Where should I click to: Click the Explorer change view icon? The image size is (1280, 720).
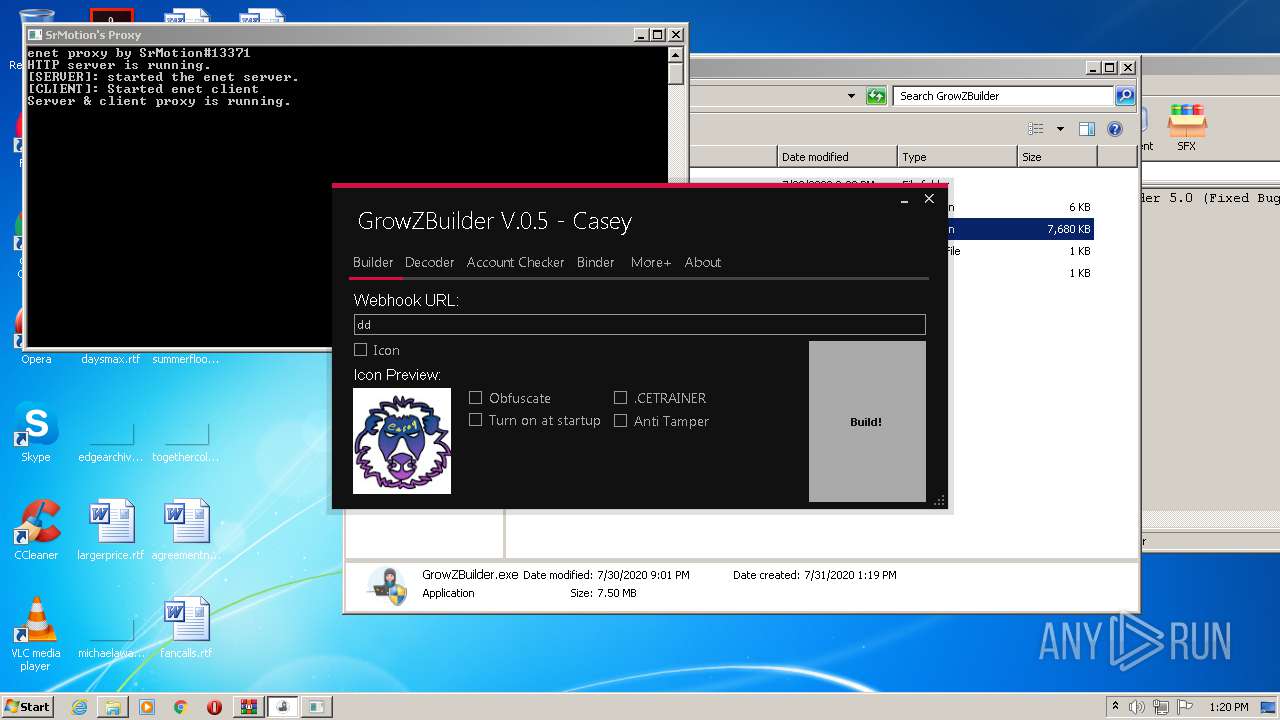(x=1036, y=129)
